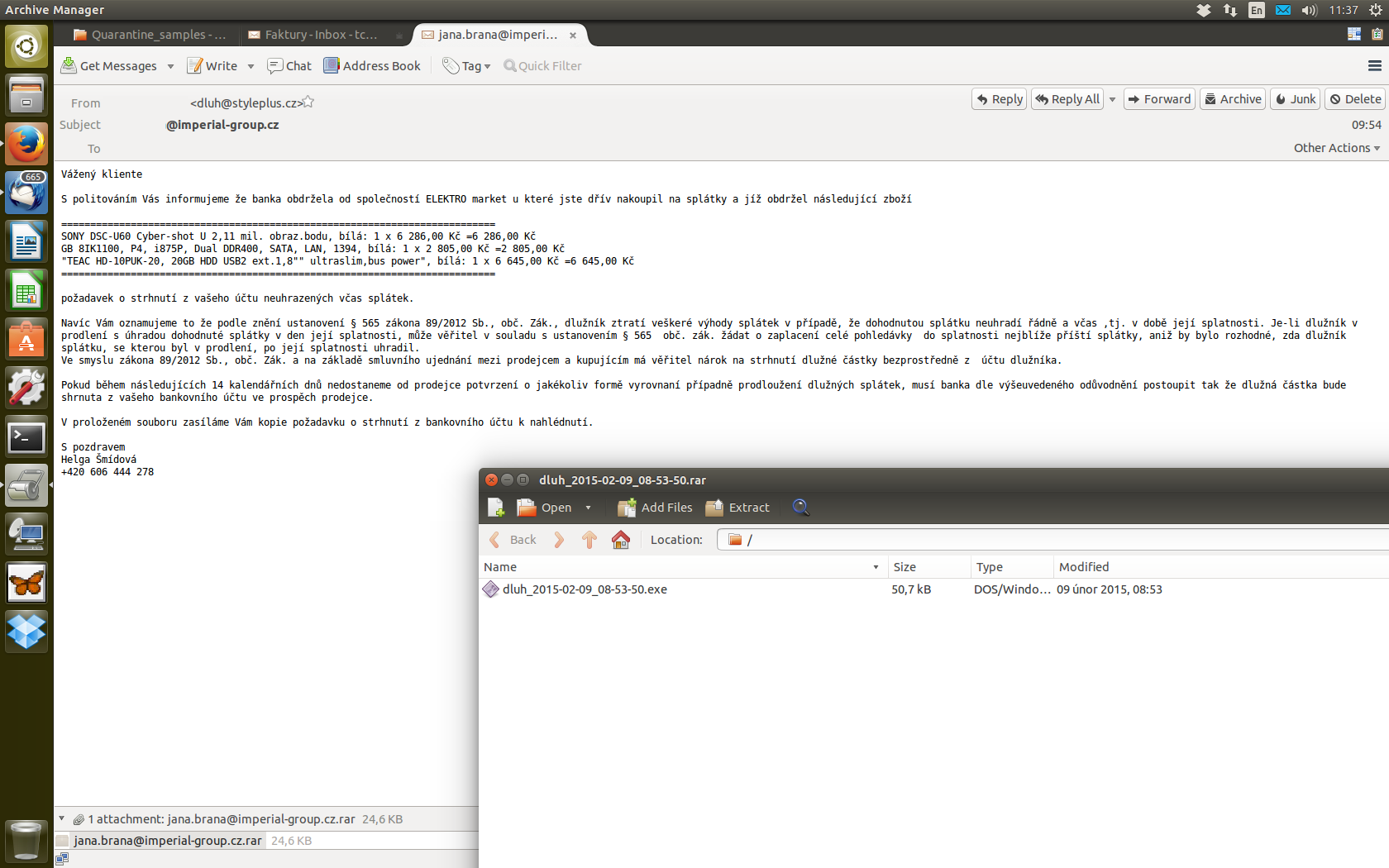Screen dimensions: 1389x868
Task: Open System Settings wrench launcher icon
Action: point(26,388)
